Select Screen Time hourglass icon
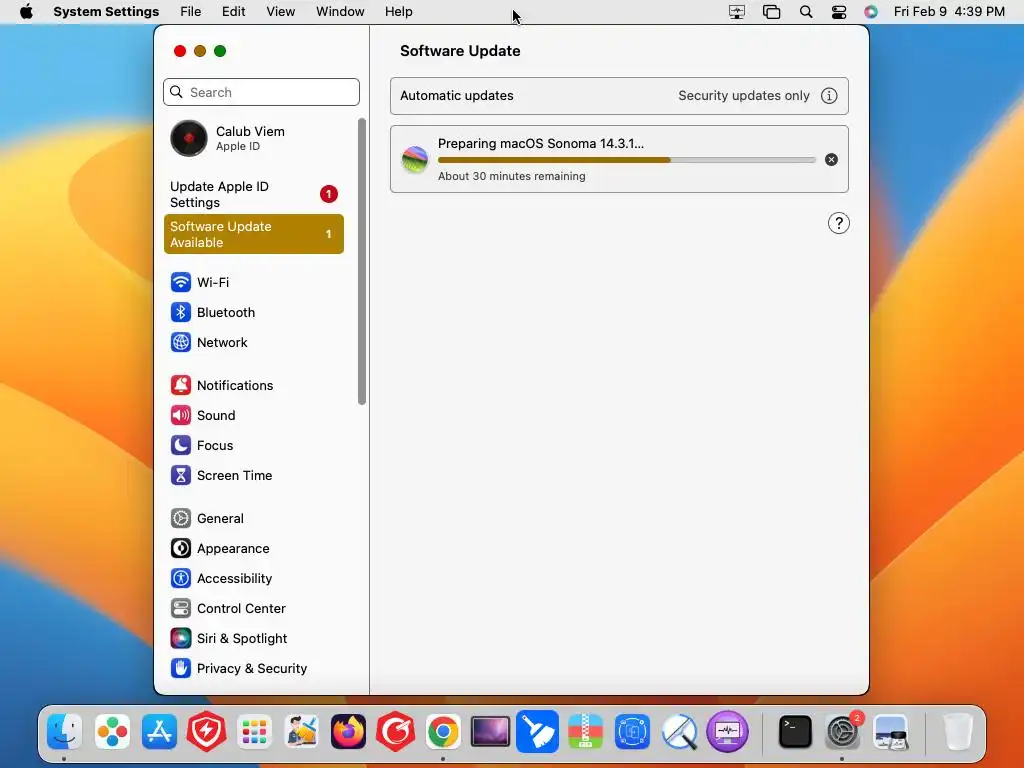This screenshot has width=1024, height=768. [181, 475]
